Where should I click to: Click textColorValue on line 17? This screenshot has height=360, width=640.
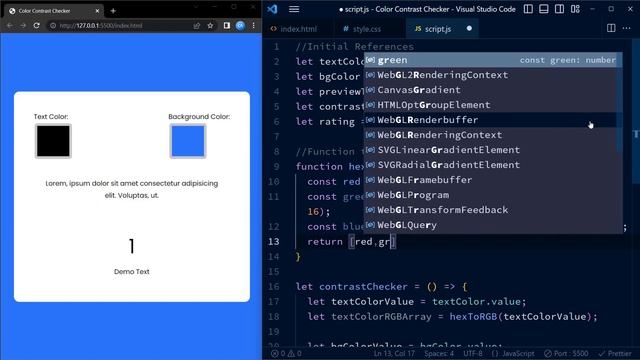pyautogui.click(x=372, y=302)
